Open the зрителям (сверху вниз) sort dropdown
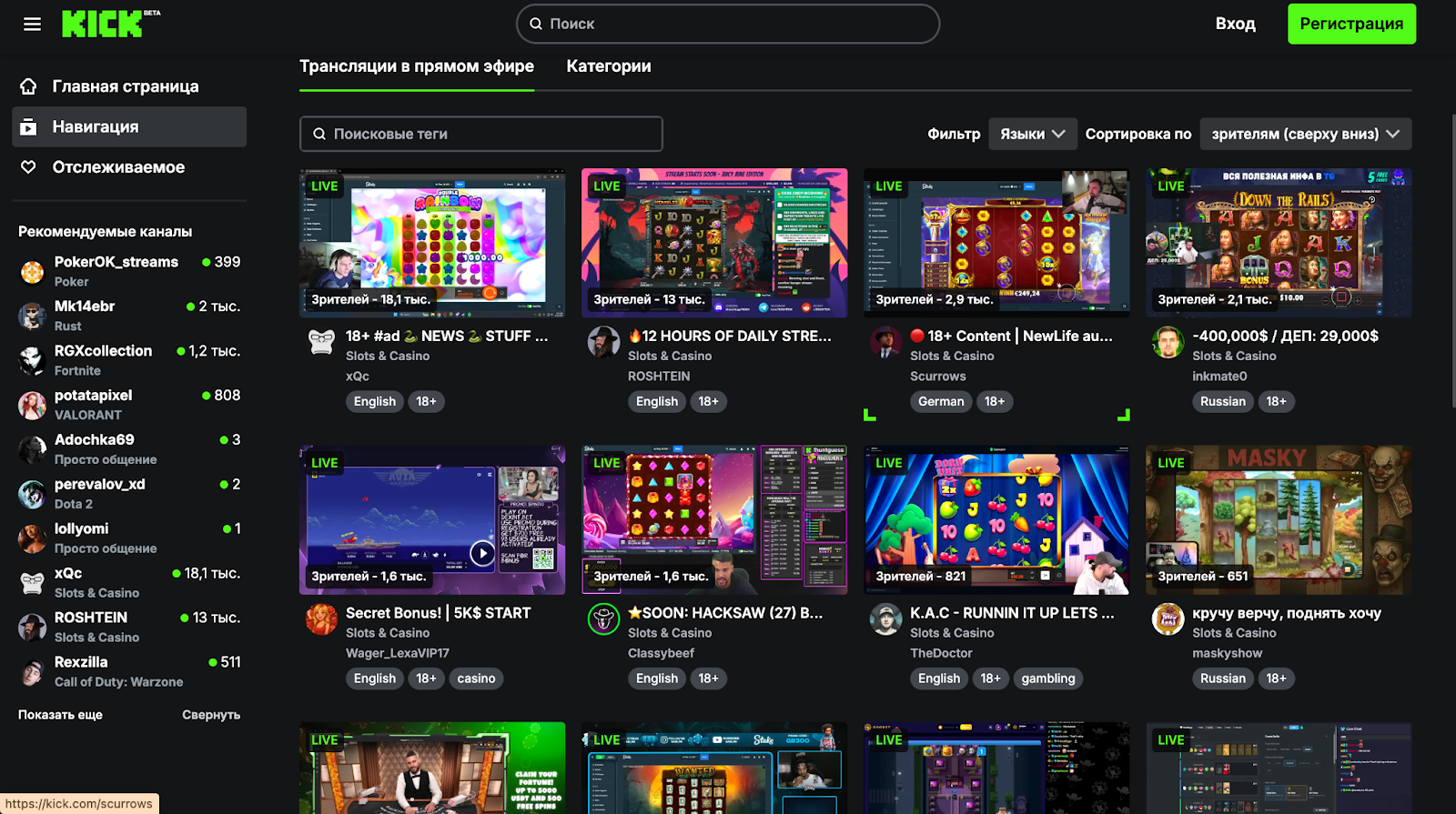This screenshot has width=1456, height=814. point(1305,134)
